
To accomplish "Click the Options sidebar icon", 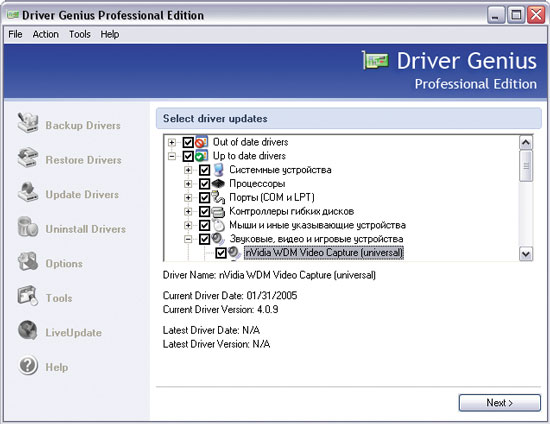I will [28, 261].
